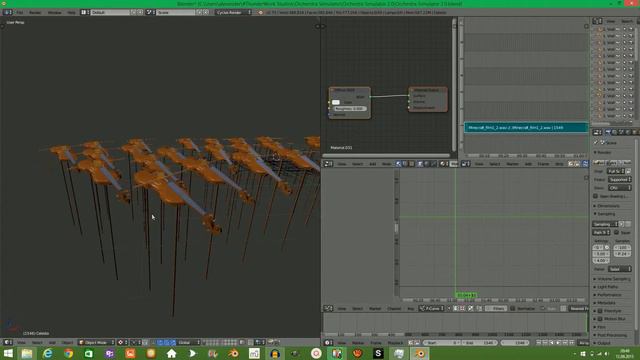The height and width of the screenshot is (360, 640).
Task: Click the Diffuse BSDF color swatch
Action: [336, 102]
